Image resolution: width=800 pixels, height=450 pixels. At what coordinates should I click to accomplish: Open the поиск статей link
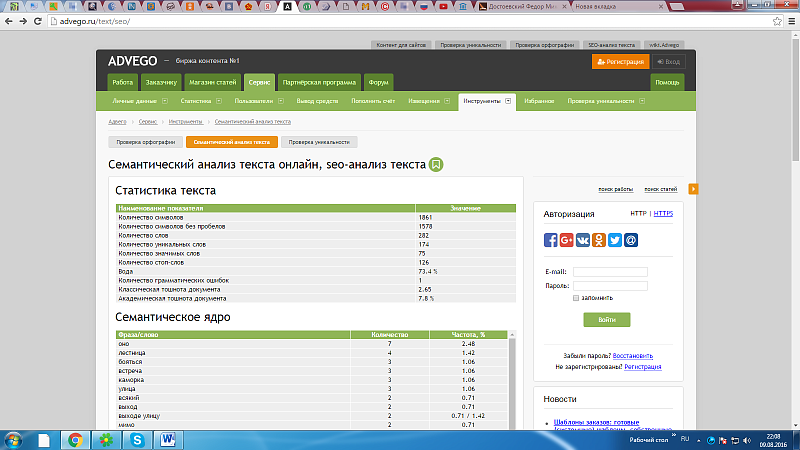[x=661, y=189]
